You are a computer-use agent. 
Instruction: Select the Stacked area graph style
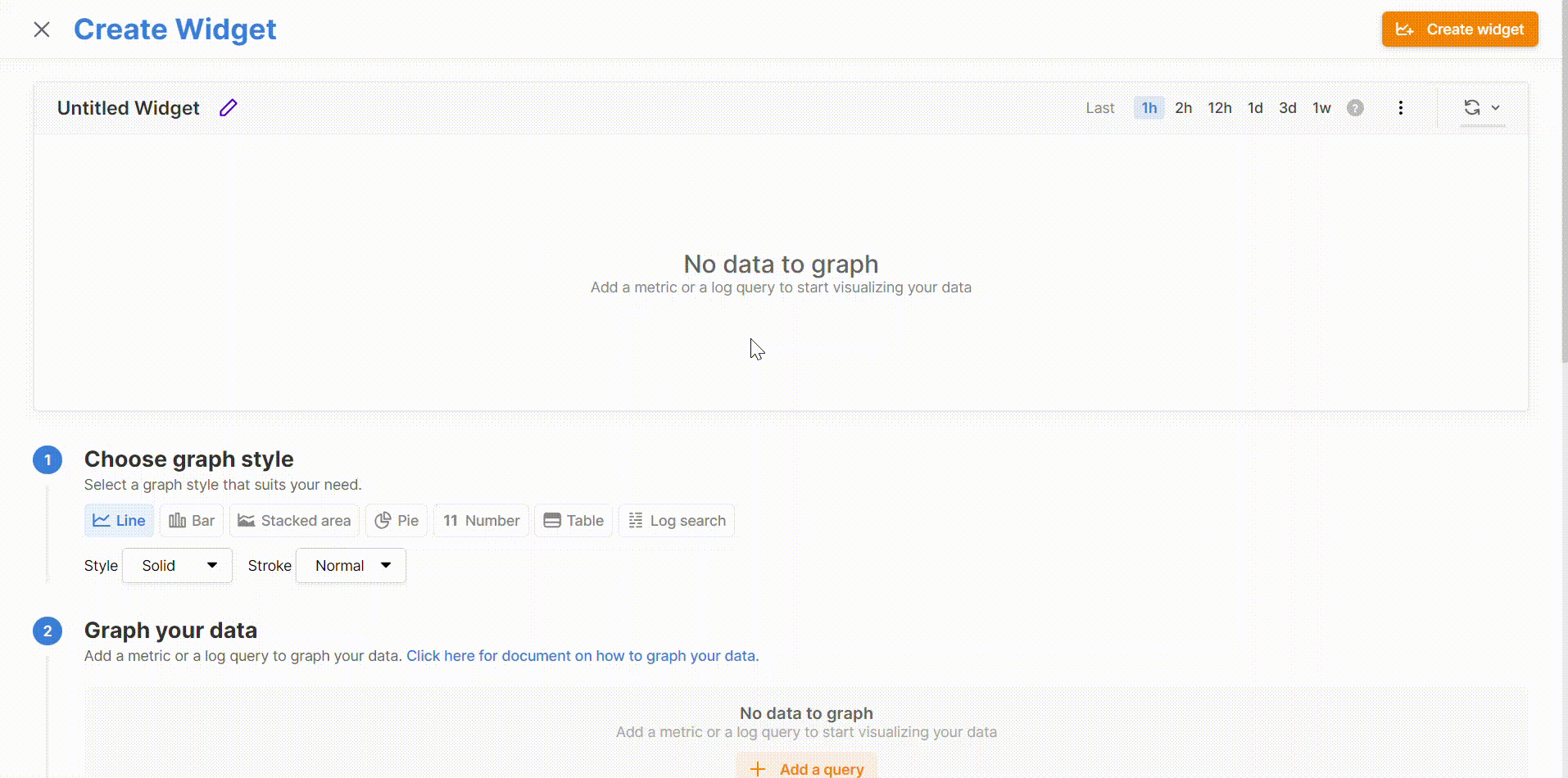pos(294,521)
